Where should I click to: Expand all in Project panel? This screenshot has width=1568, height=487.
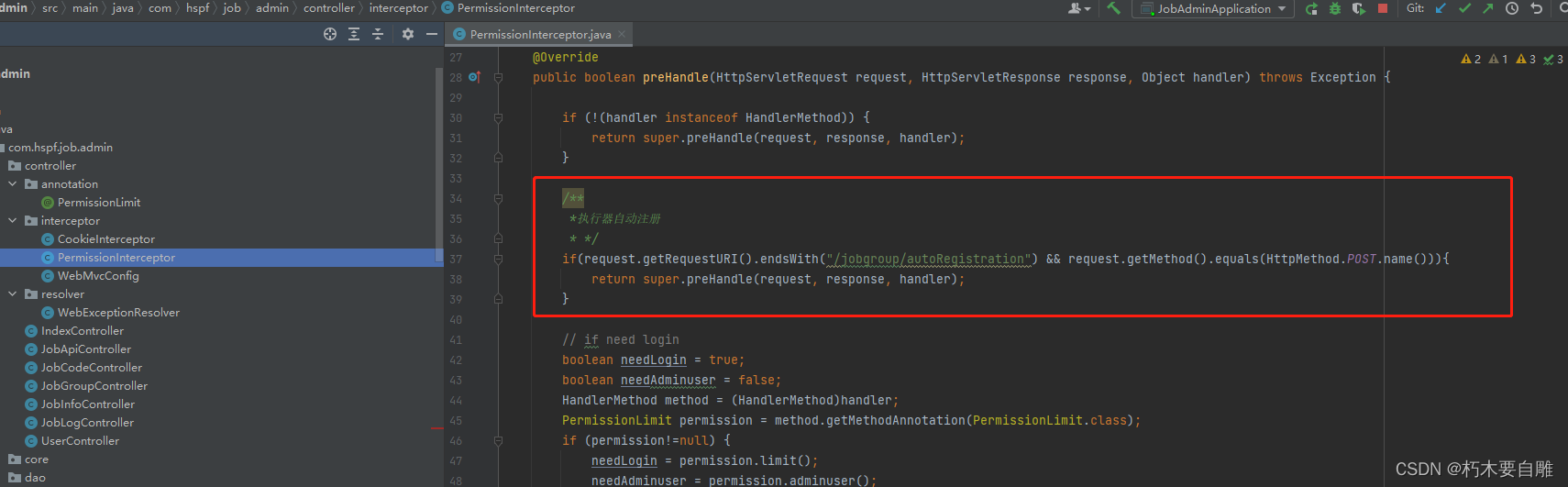tap(354, 34)
